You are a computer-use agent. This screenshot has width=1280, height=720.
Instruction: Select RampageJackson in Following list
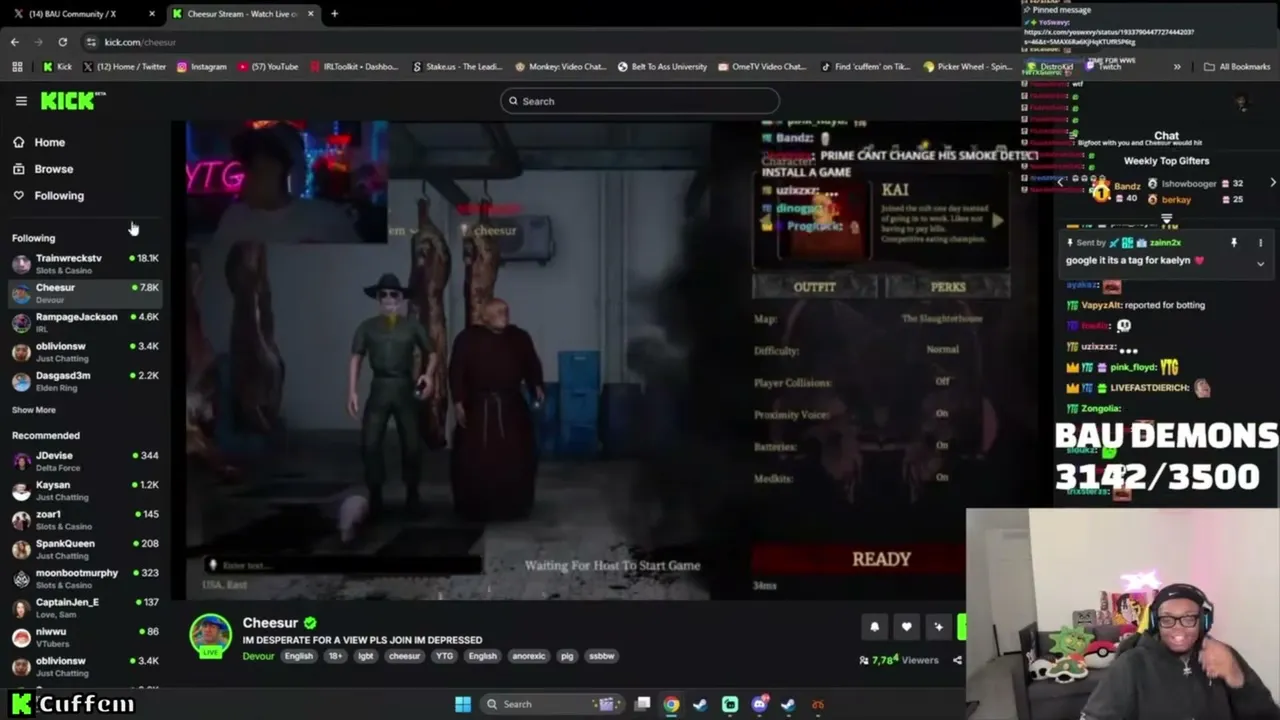pyautogui.click(x=85, y=322)
